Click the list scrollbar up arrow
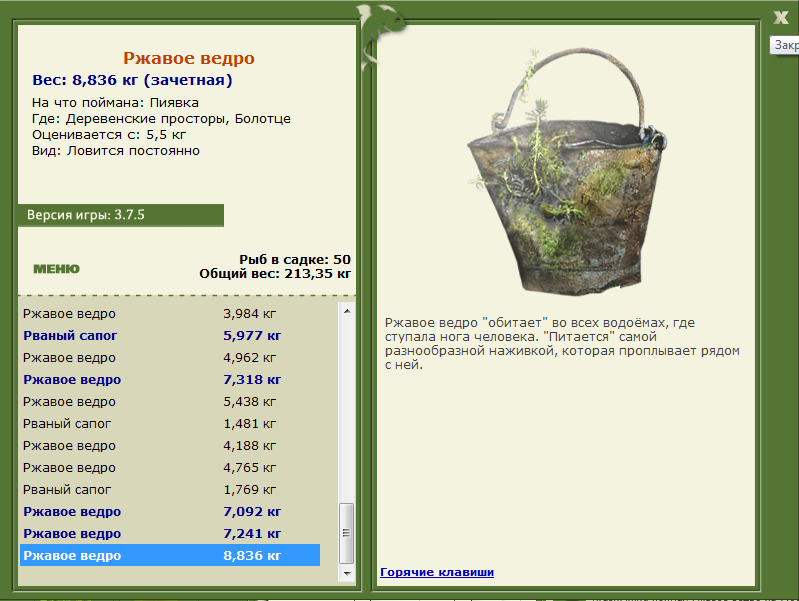This screenshot has height=601, width=799. (x=347, y=311)
